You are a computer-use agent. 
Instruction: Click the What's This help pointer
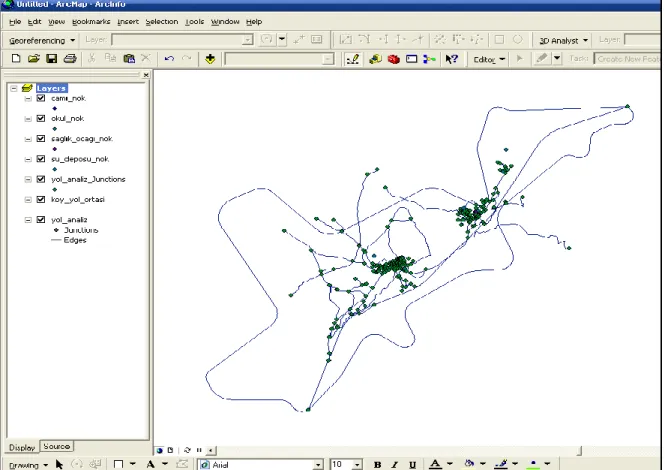coord(452,59)
